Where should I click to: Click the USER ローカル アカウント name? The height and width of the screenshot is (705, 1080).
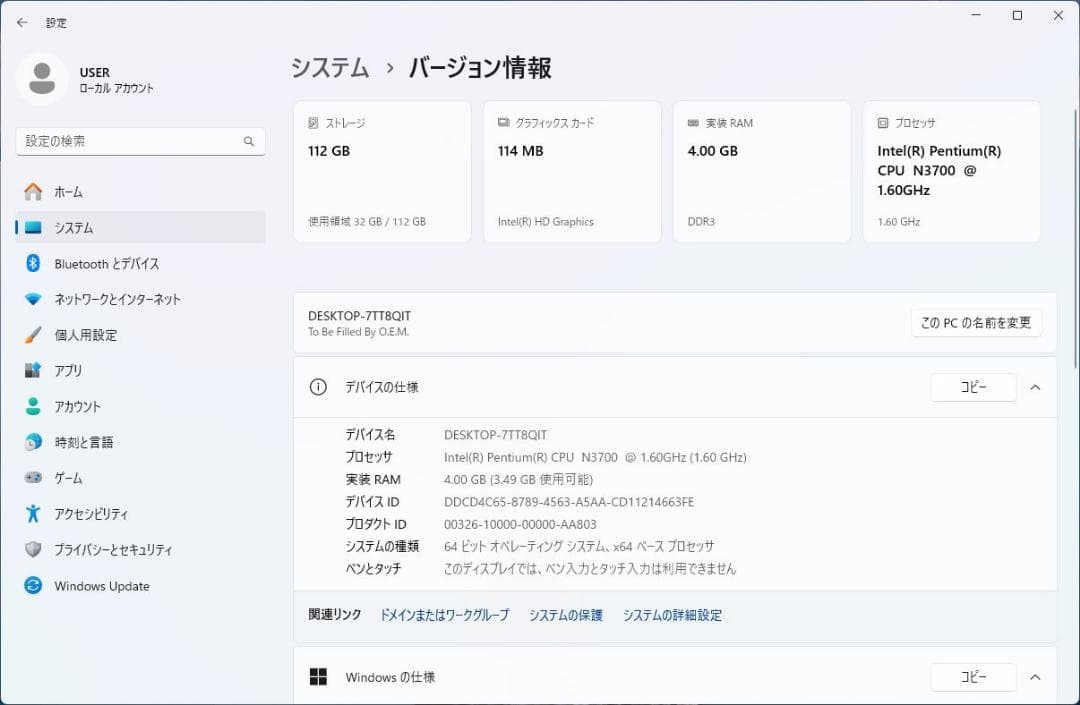[116, 80]
